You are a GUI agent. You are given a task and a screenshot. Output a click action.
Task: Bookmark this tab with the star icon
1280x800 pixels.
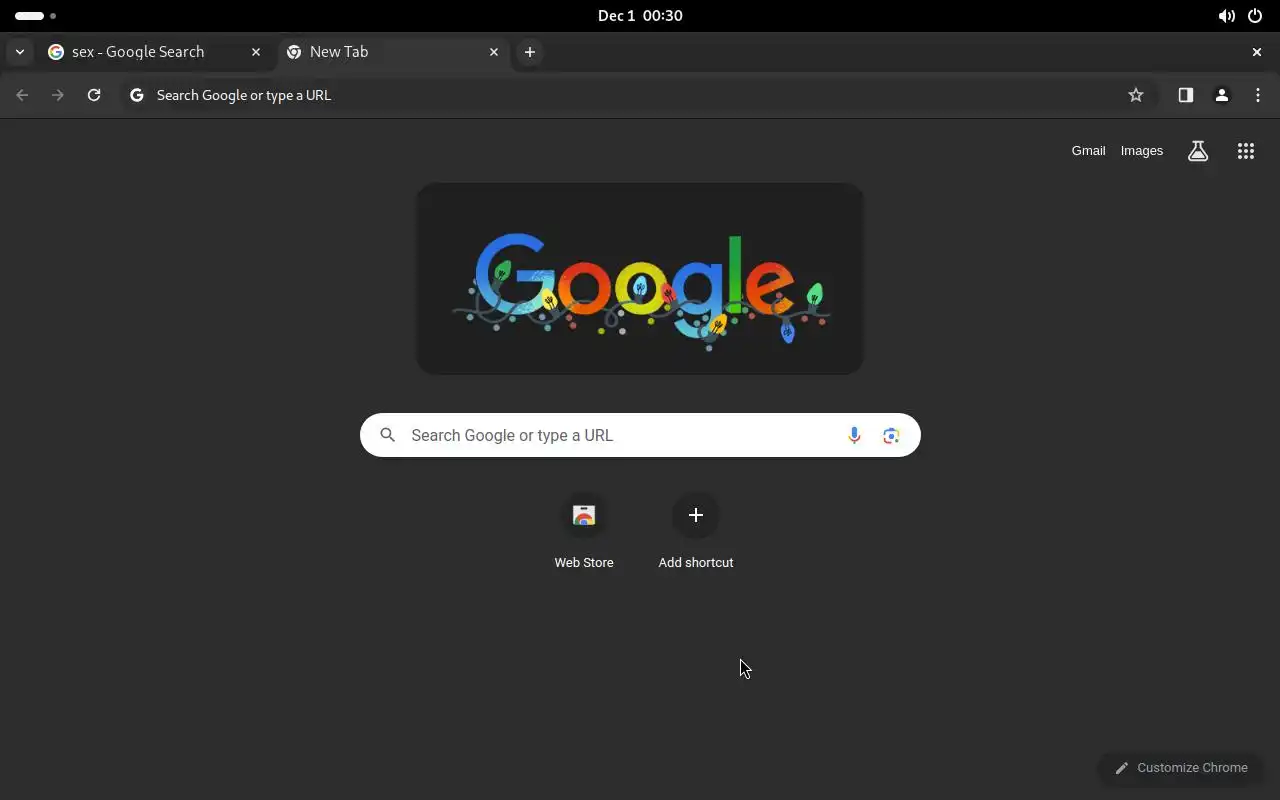click(x=1136, y=95)
